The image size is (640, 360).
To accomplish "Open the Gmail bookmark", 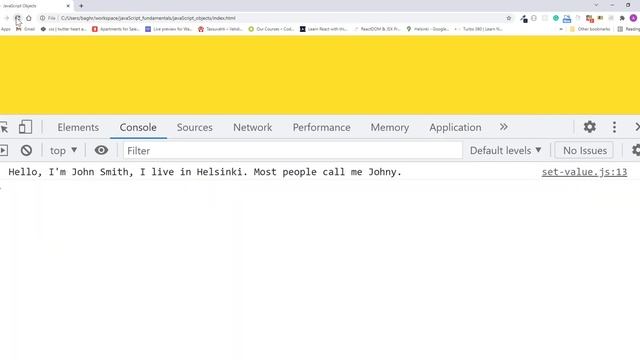I will click(x=25, y=29).
